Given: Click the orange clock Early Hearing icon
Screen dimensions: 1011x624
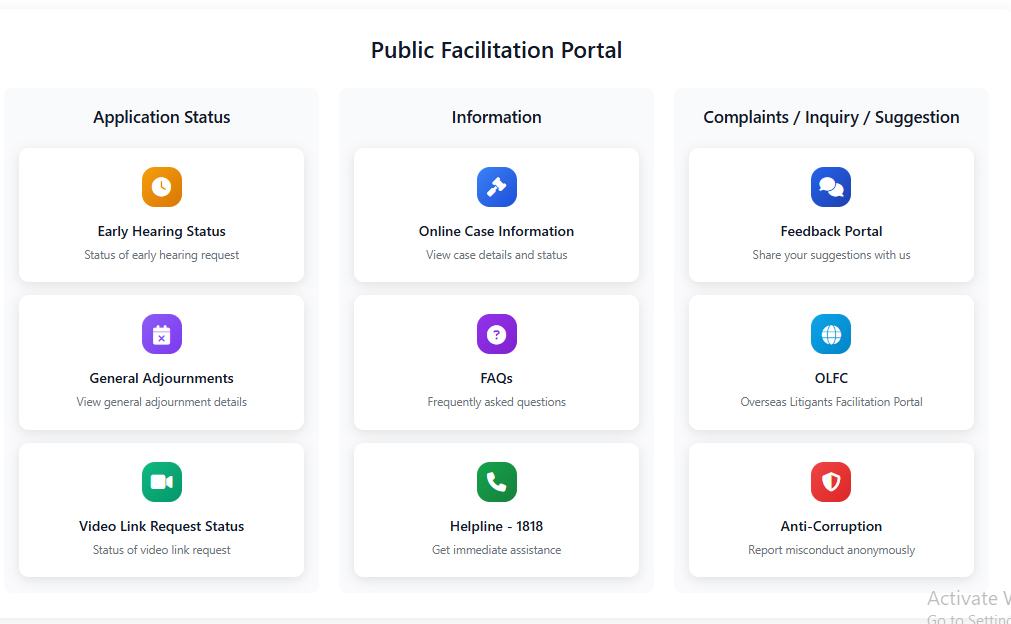Looking at the screenshot, I should (162, 187).
